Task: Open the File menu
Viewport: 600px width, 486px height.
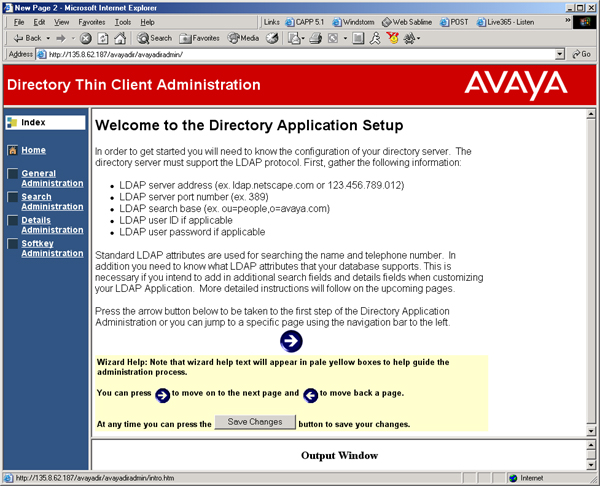Action: 19,22
